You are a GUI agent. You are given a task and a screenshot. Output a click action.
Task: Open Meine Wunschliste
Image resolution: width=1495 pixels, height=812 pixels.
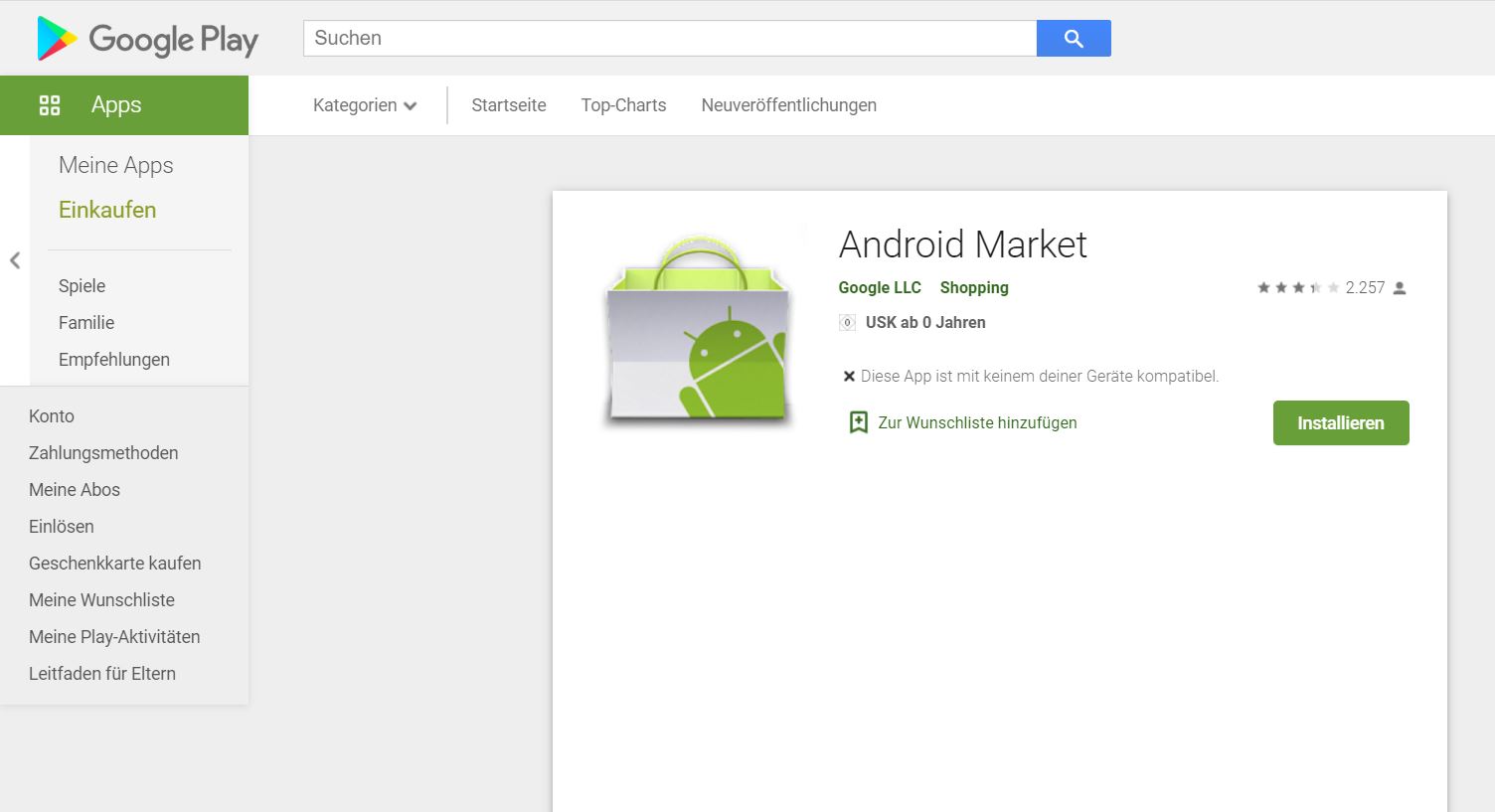(x=101, y=600)
